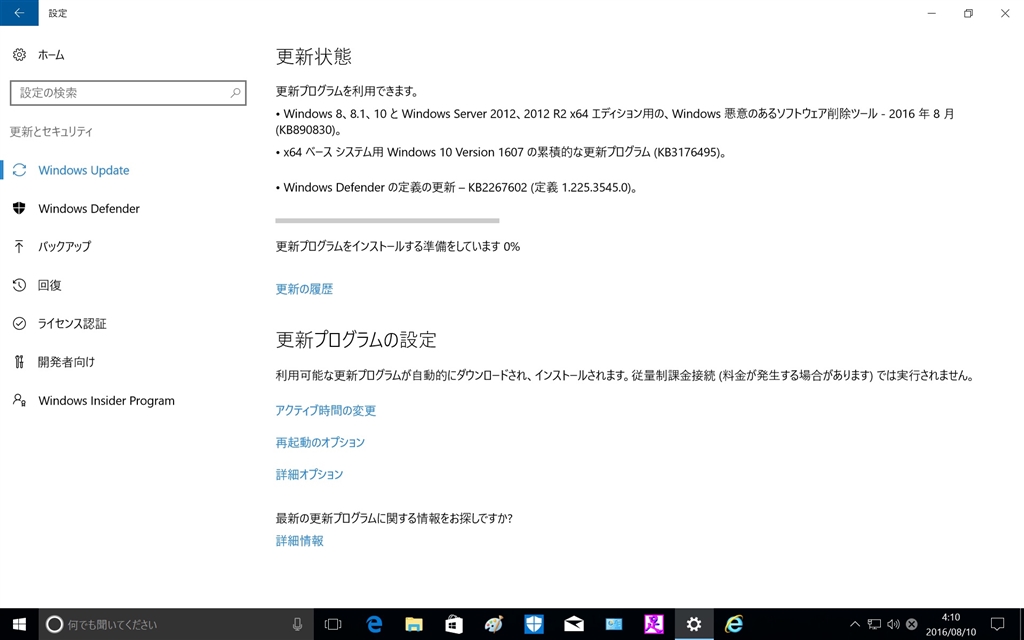Click the recovery clock icon
This screenshot has width=1024, height=640.
20,285
